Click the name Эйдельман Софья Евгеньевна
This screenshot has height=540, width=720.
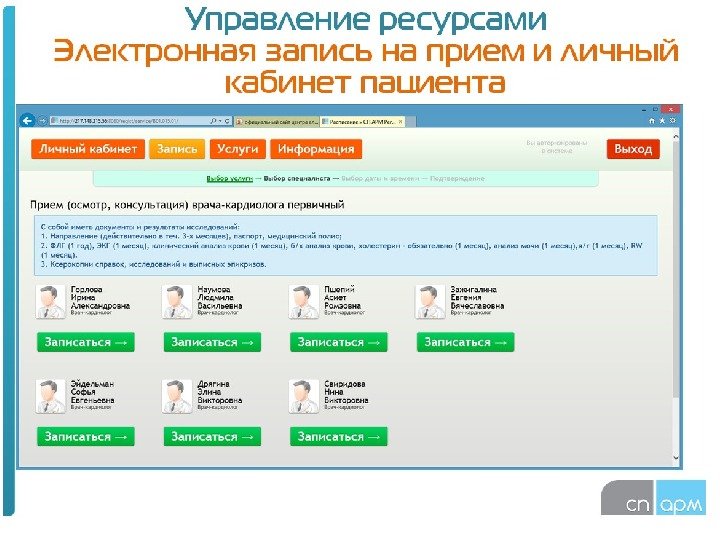[x=92, y=392]
